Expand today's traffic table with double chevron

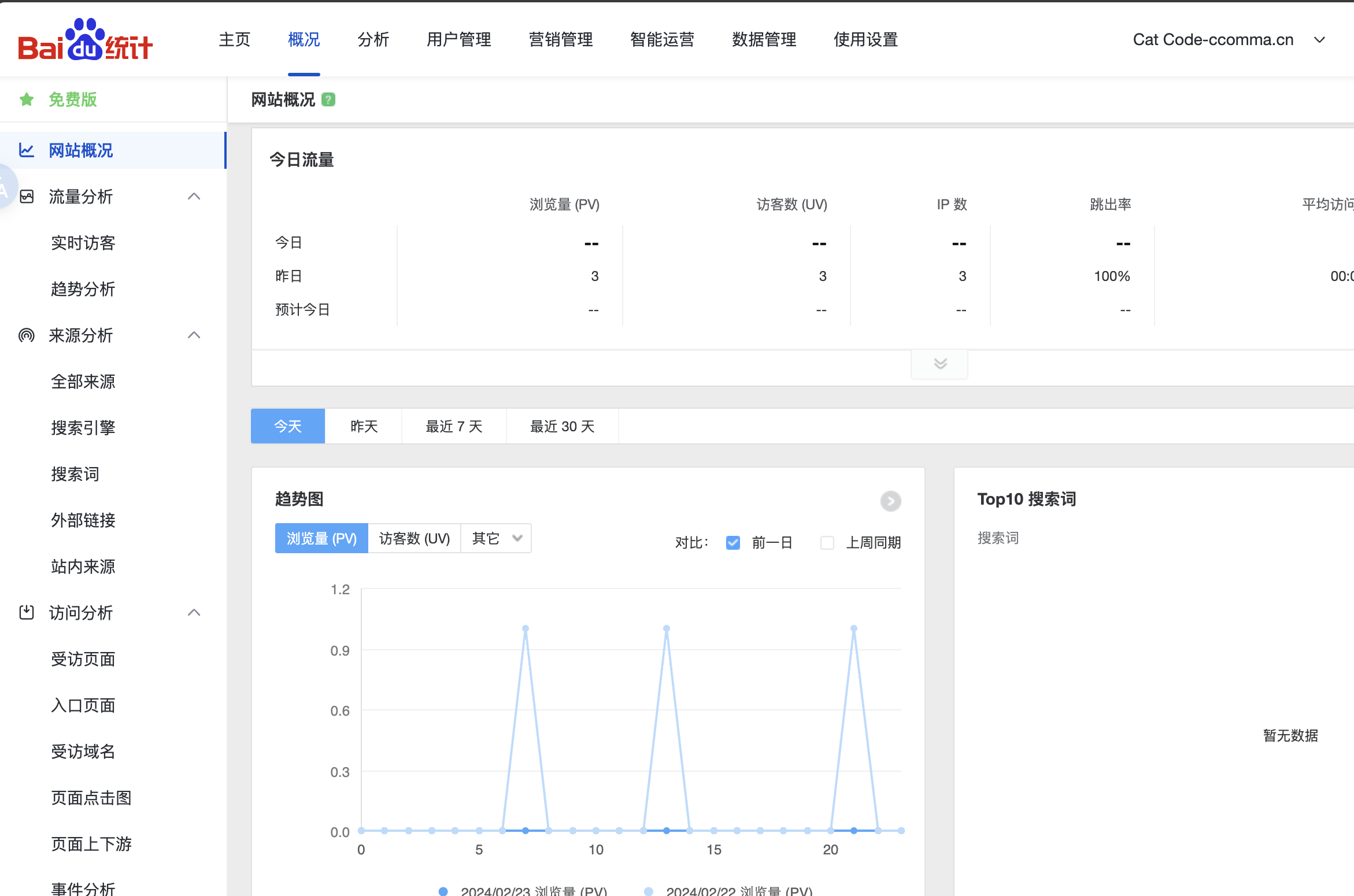pos(940,364)
